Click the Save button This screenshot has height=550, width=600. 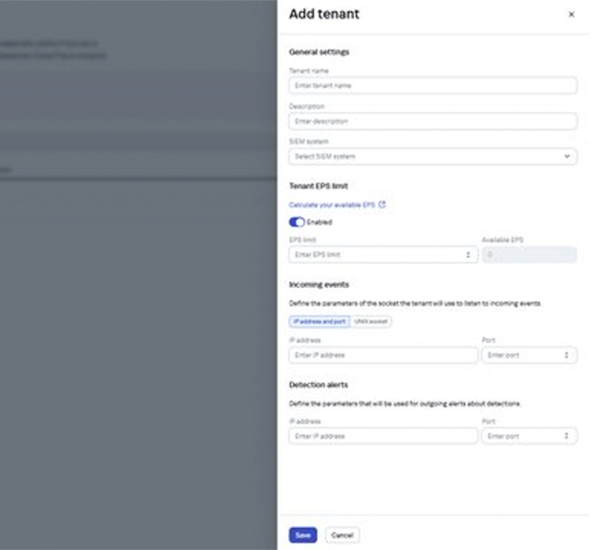[303, 535]
